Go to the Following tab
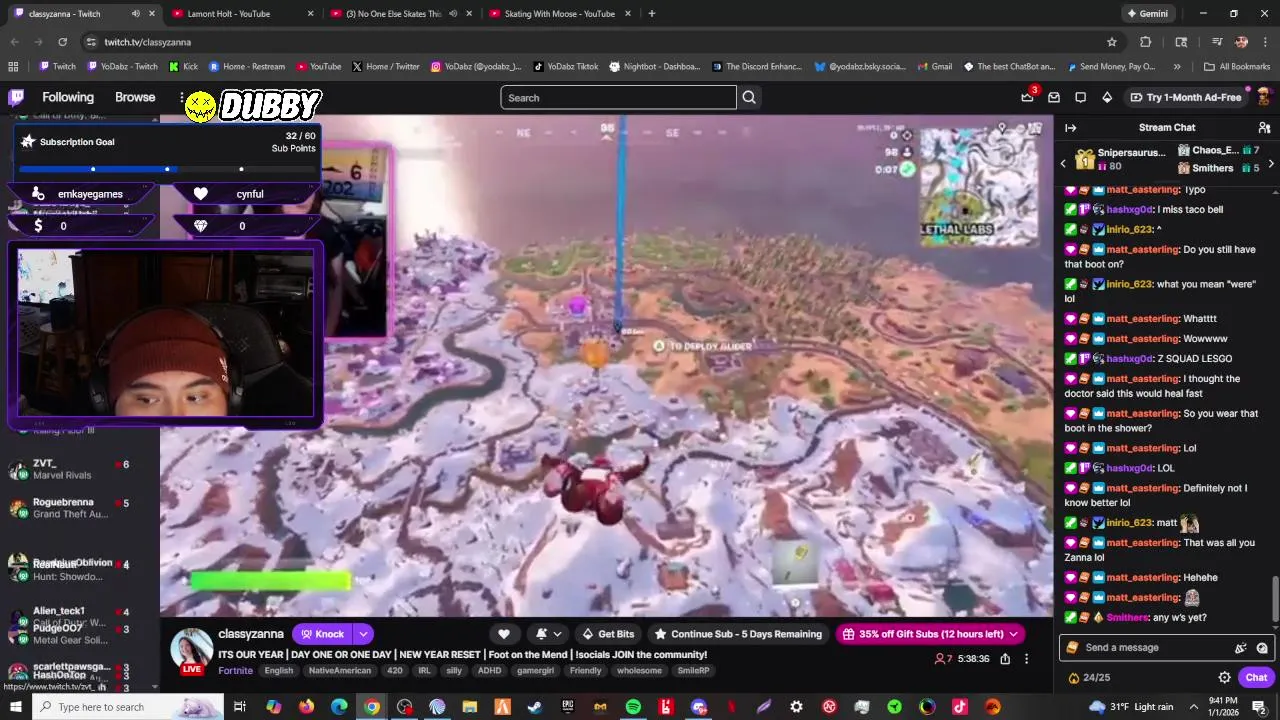1280x720 pixels. click(x=68, y=97)
